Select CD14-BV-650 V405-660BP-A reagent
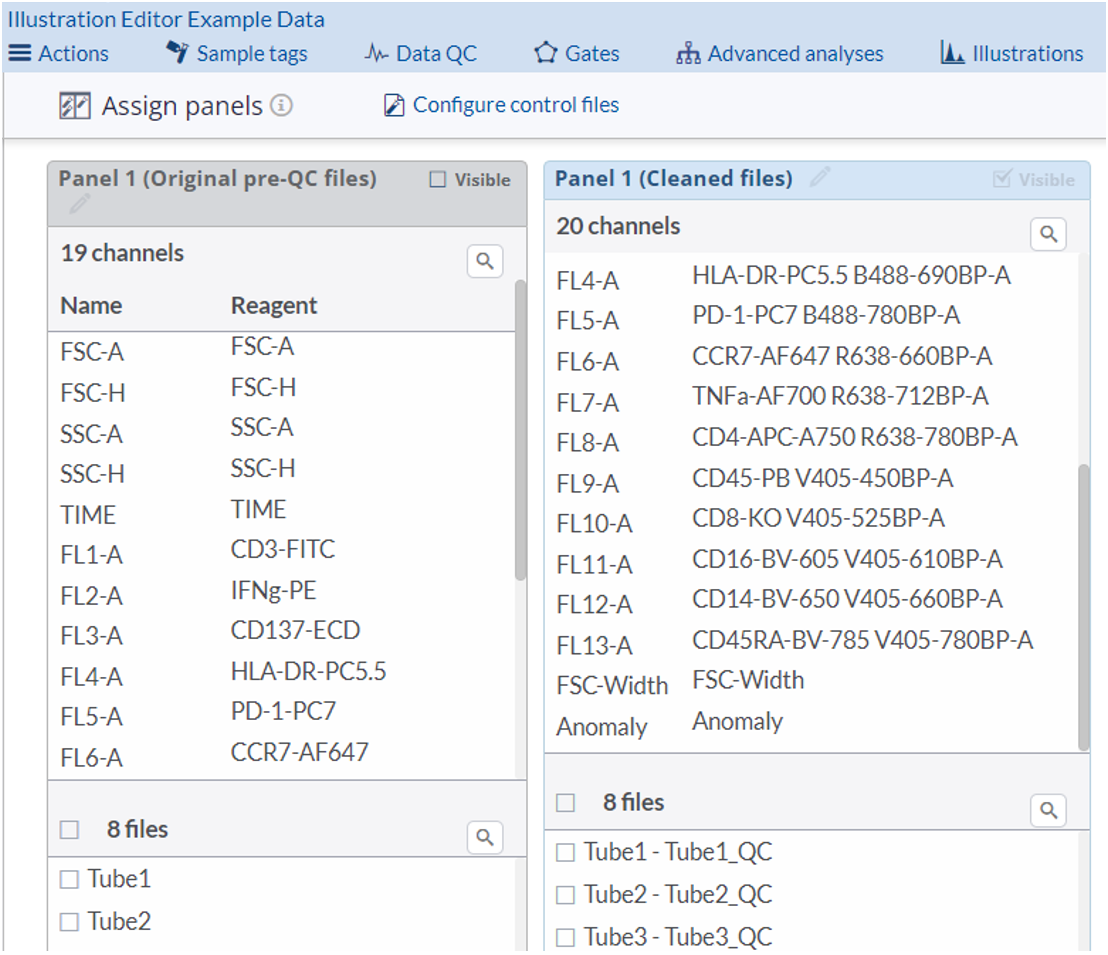 pos(847,599)
